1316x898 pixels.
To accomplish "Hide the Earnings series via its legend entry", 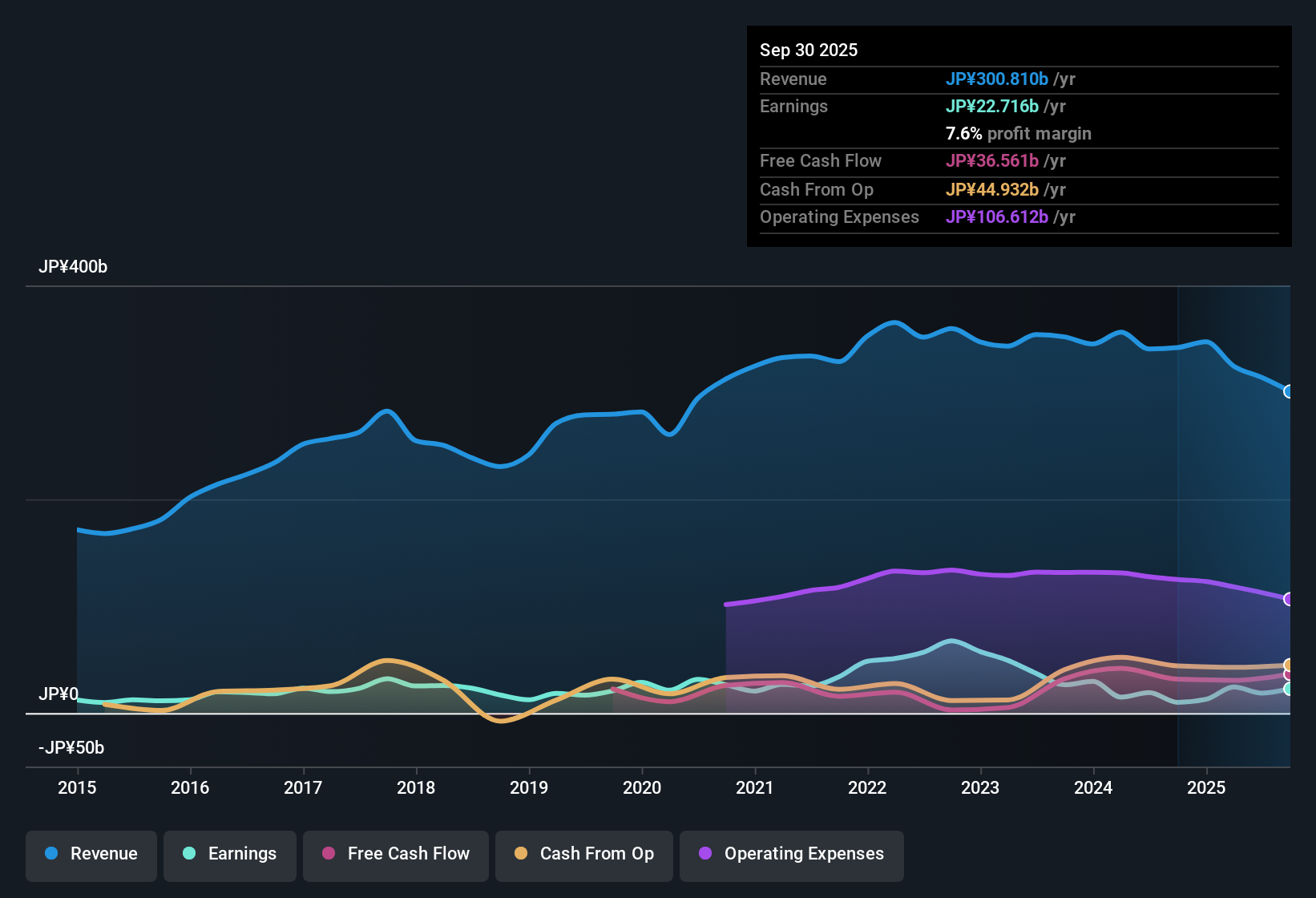I will [x=229, y=854].
